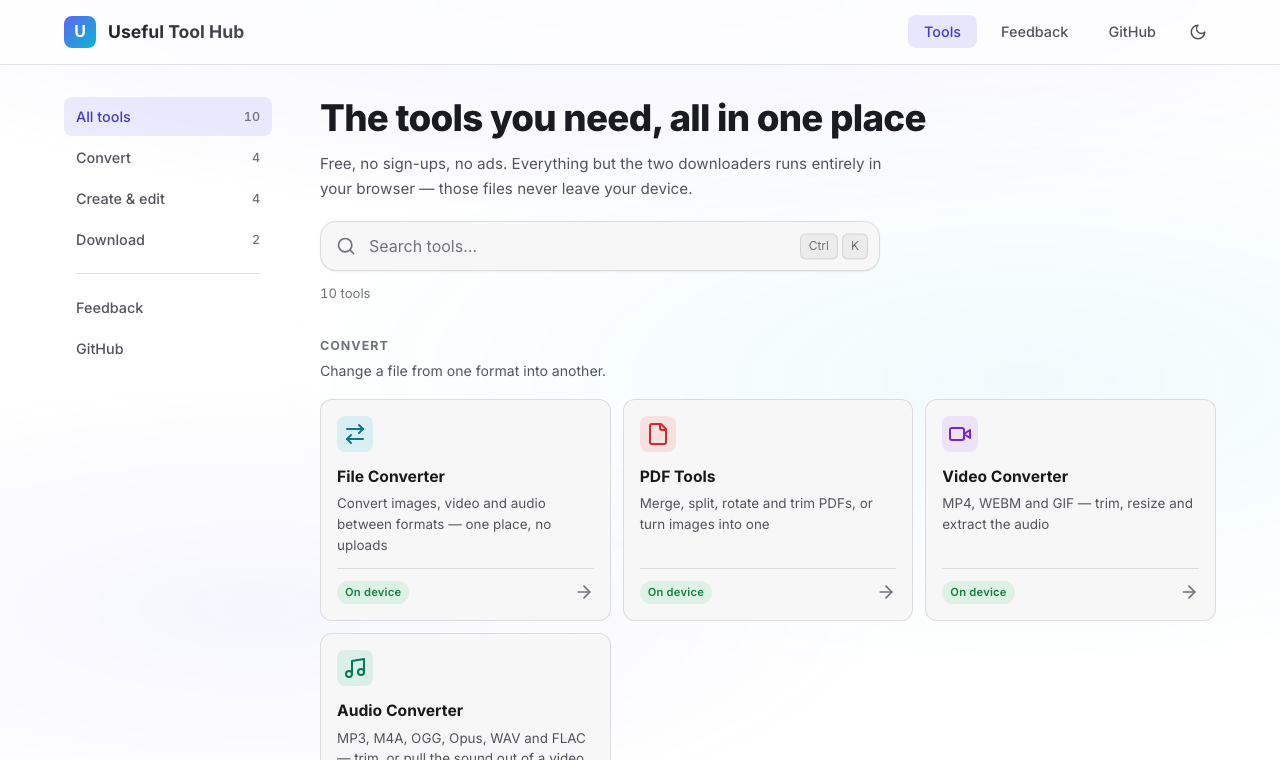Filter by the Create & edit category
The width and height of the screenshot is (1280, 760).
coord(168,199)
